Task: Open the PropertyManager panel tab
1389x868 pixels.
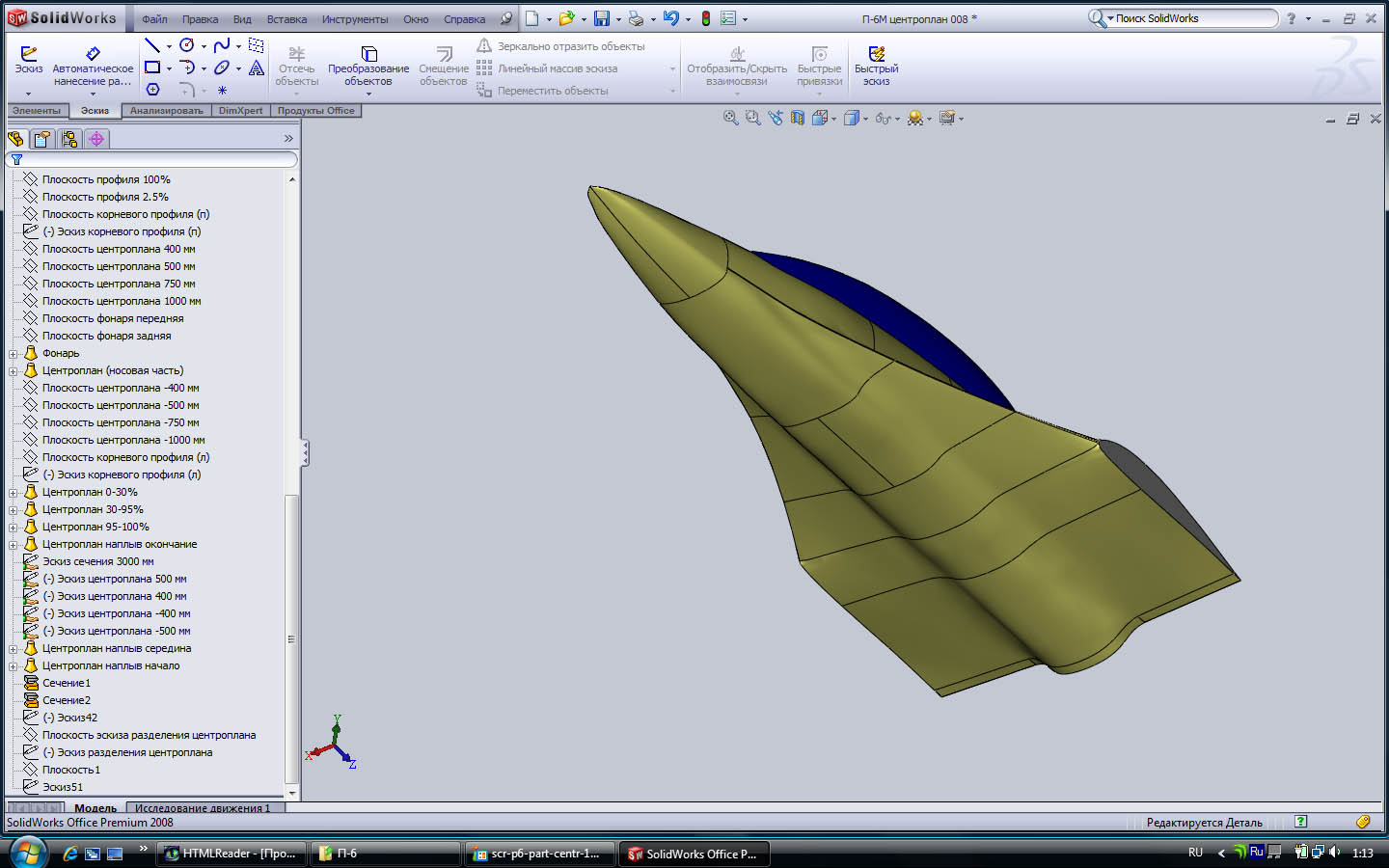Action: (42, 139)
